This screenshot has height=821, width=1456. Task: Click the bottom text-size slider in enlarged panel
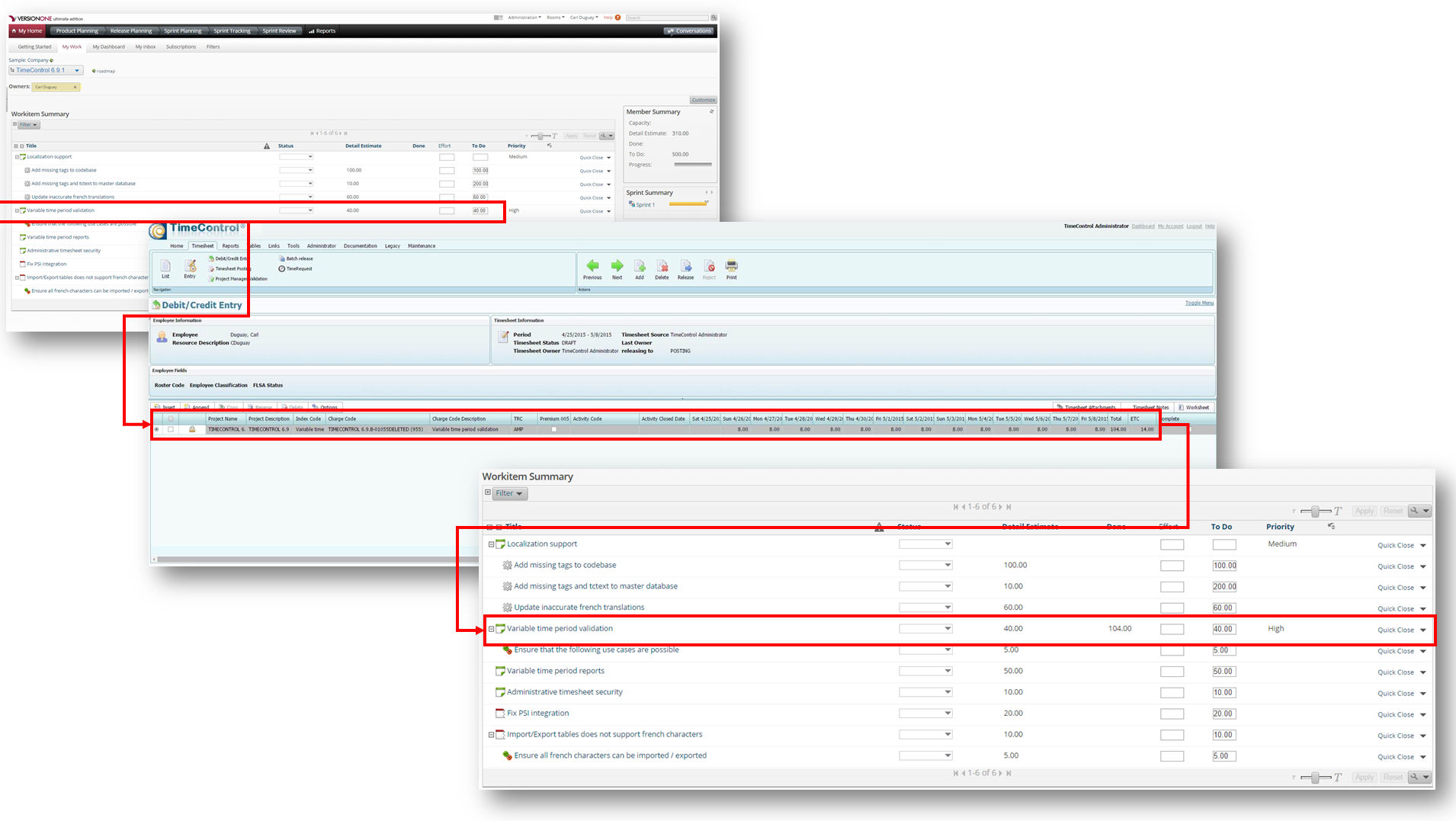tap(1316, 778)
